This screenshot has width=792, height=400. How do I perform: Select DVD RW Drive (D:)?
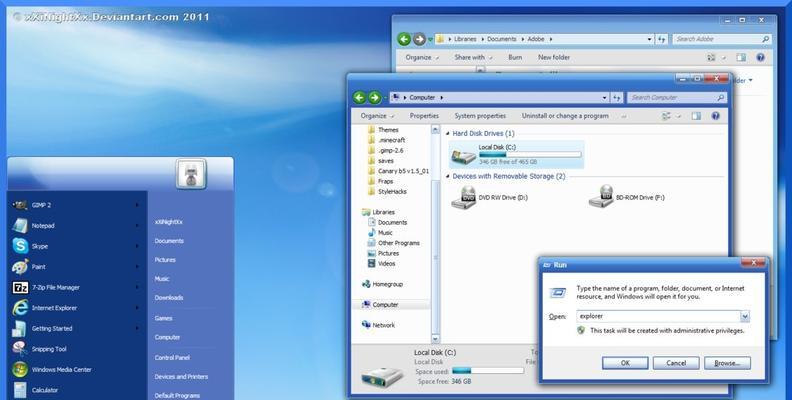click(489, 197)
